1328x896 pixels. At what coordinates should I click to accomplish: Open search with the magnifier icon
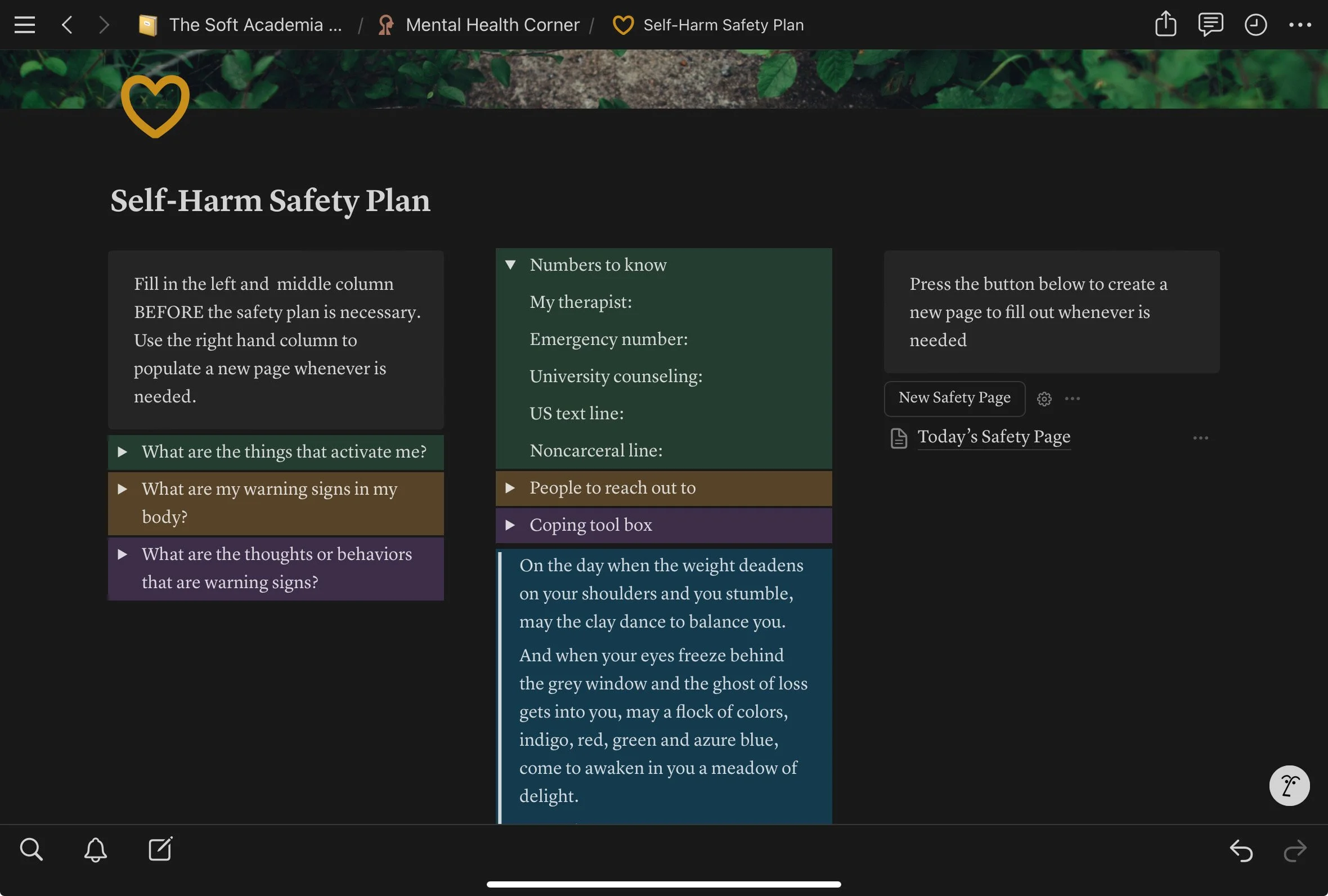pyautogui.click(x=31, y=849)
